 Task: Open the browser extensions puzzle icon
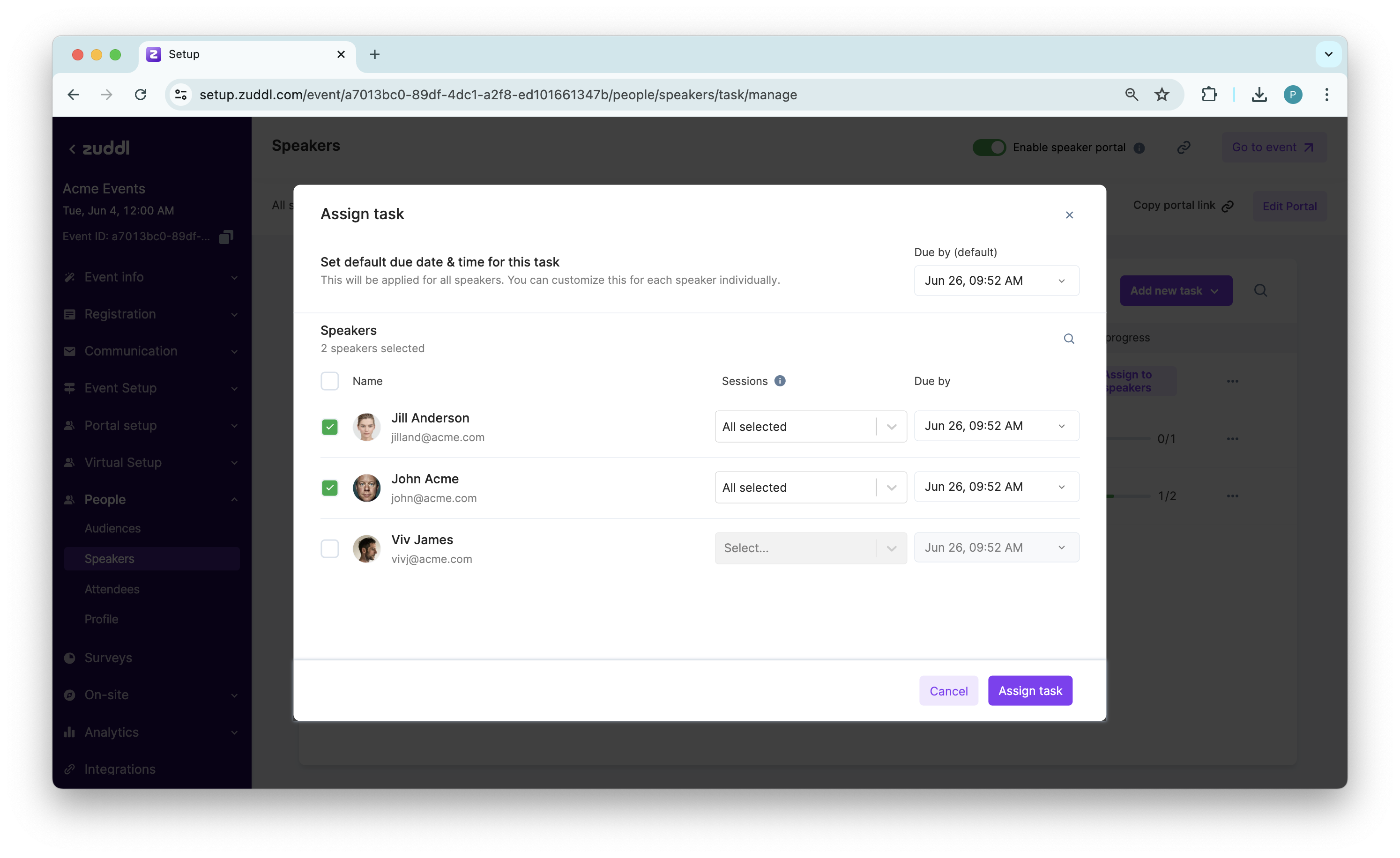click(x=1209, y=94)
